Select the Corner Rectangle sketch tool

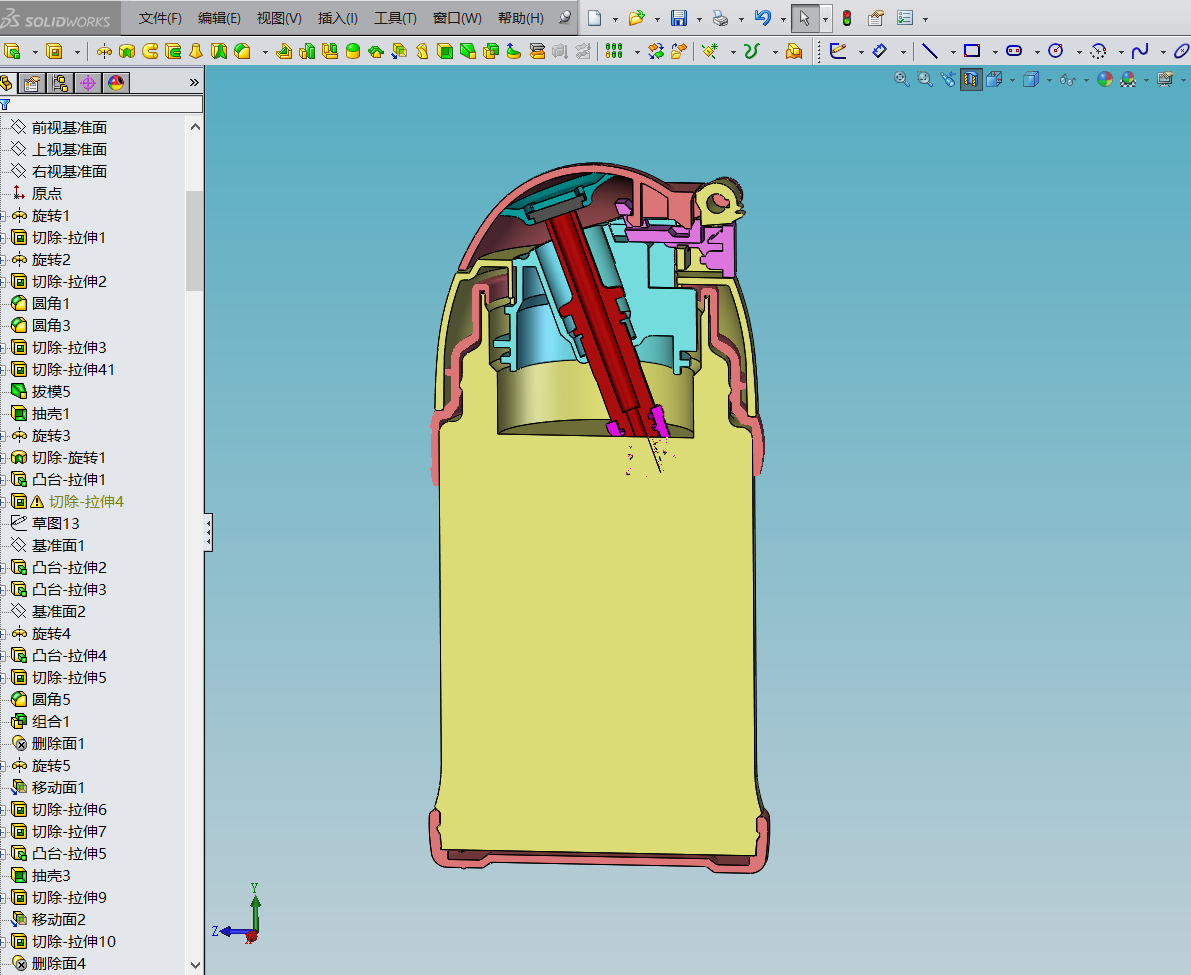(971, 51)
